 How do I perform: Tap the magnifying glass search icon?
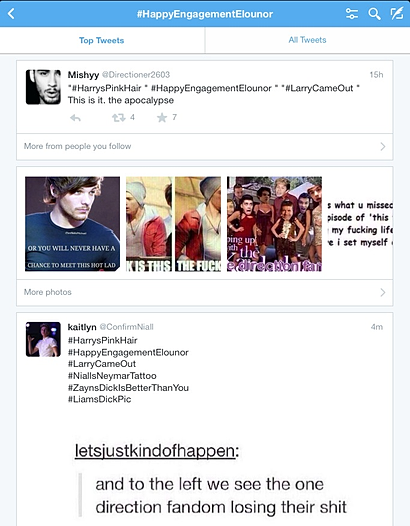point(374,14)
